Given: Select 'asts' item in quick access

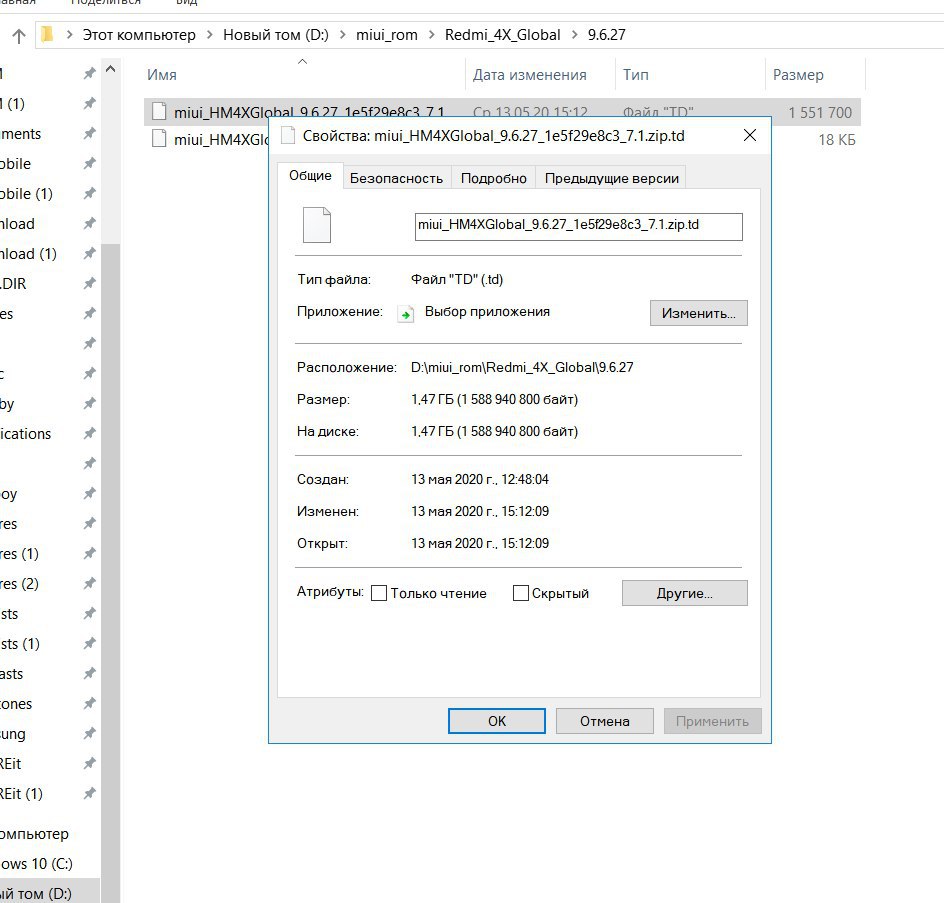Looking at the screenshot, I should click(x=12, y=674).
